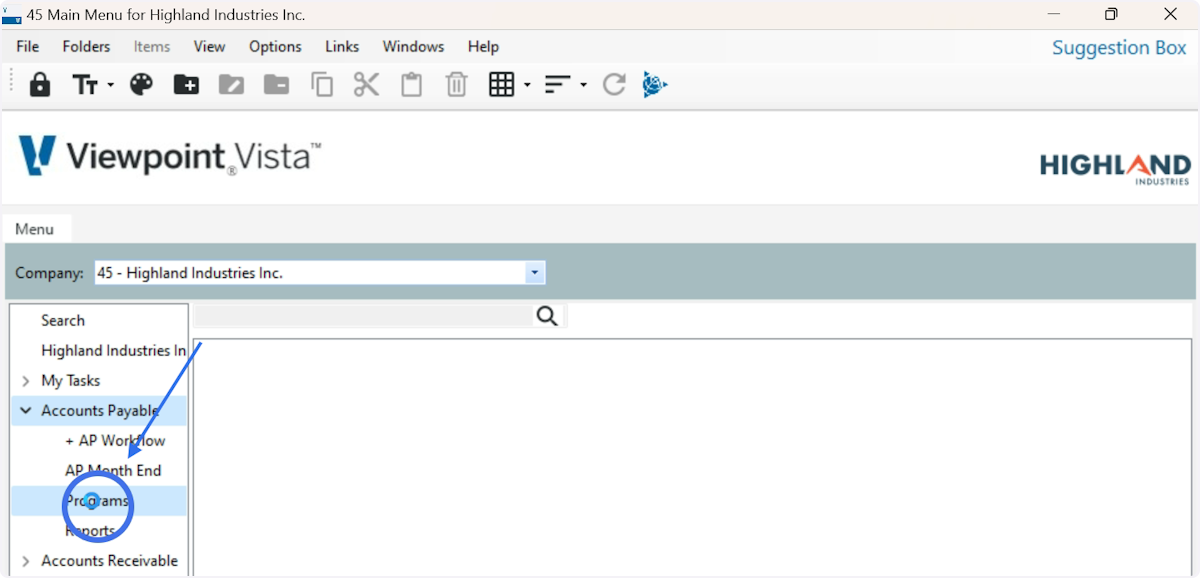
Task: Open the View menu
Action: pyautogui.click(x=209, y=47)
